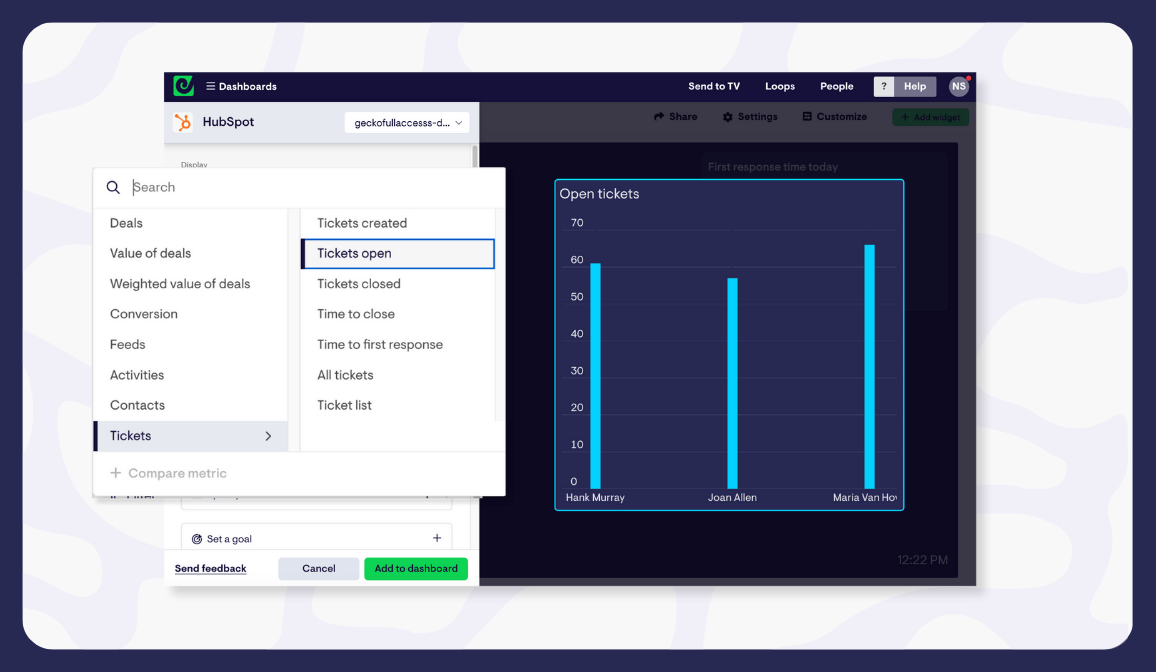Choose the Tickets open metric
The image size is (1156, 672).
397,253
